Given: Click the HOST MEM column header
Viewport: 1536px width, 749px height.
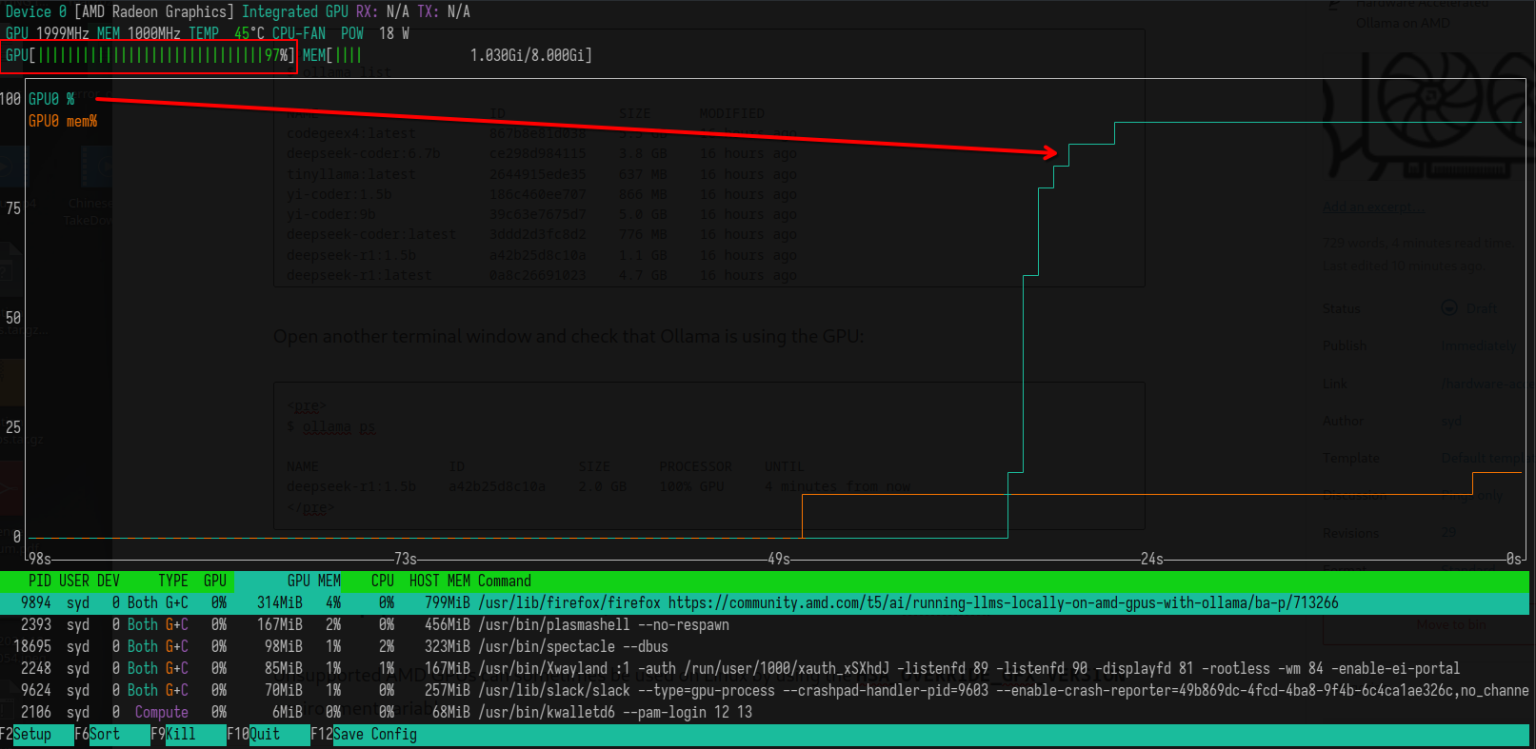Looking at the screenshot, I should click(439, 581).
